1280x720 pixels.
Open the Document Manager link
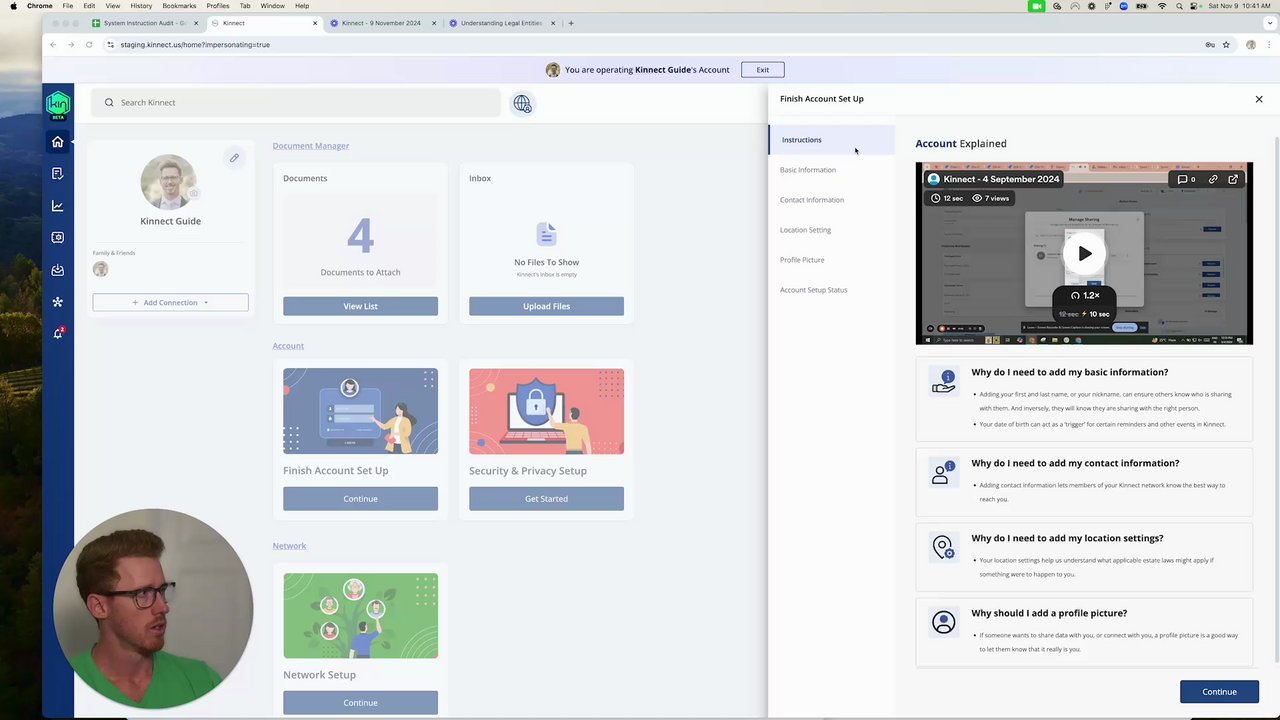(311, 146)
